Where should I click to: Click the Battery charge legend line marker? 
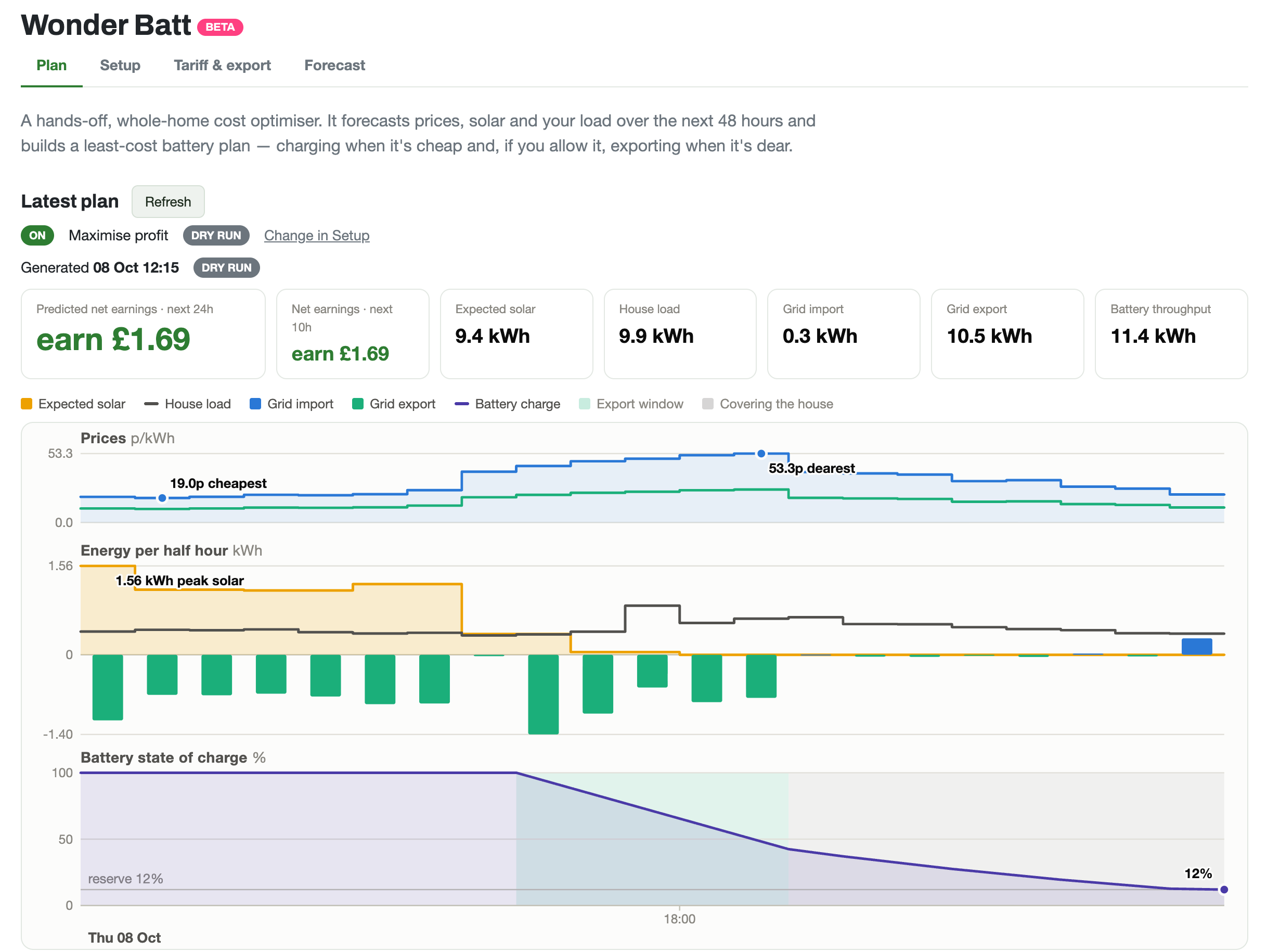462,404
